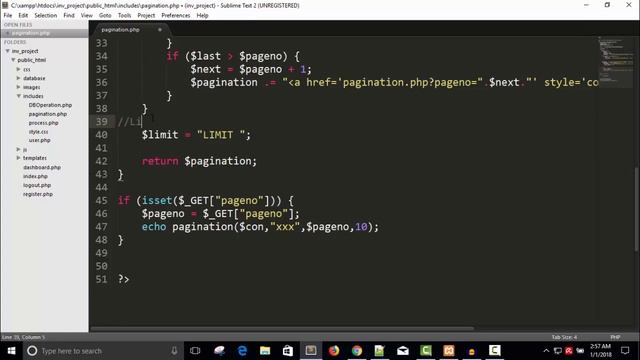
Task: Open index.php in the sidebar
Action: (35, 176)
